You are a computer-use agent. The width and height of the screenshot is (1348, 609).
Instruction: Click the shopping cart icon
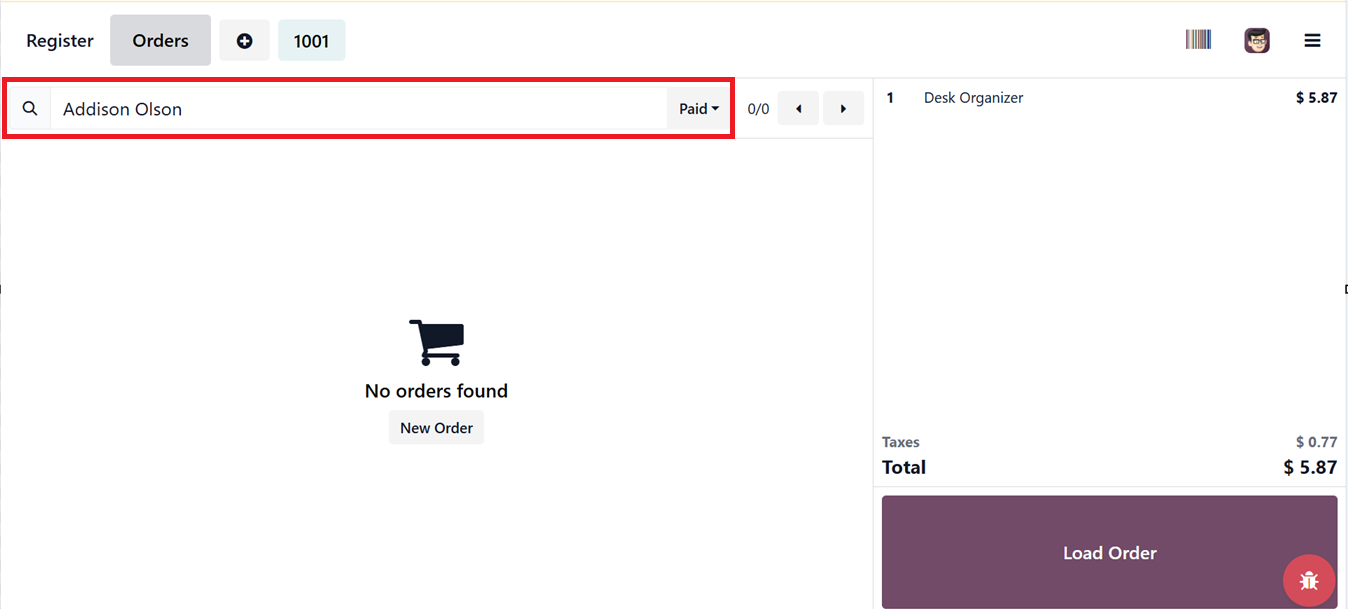pos(437,342)
